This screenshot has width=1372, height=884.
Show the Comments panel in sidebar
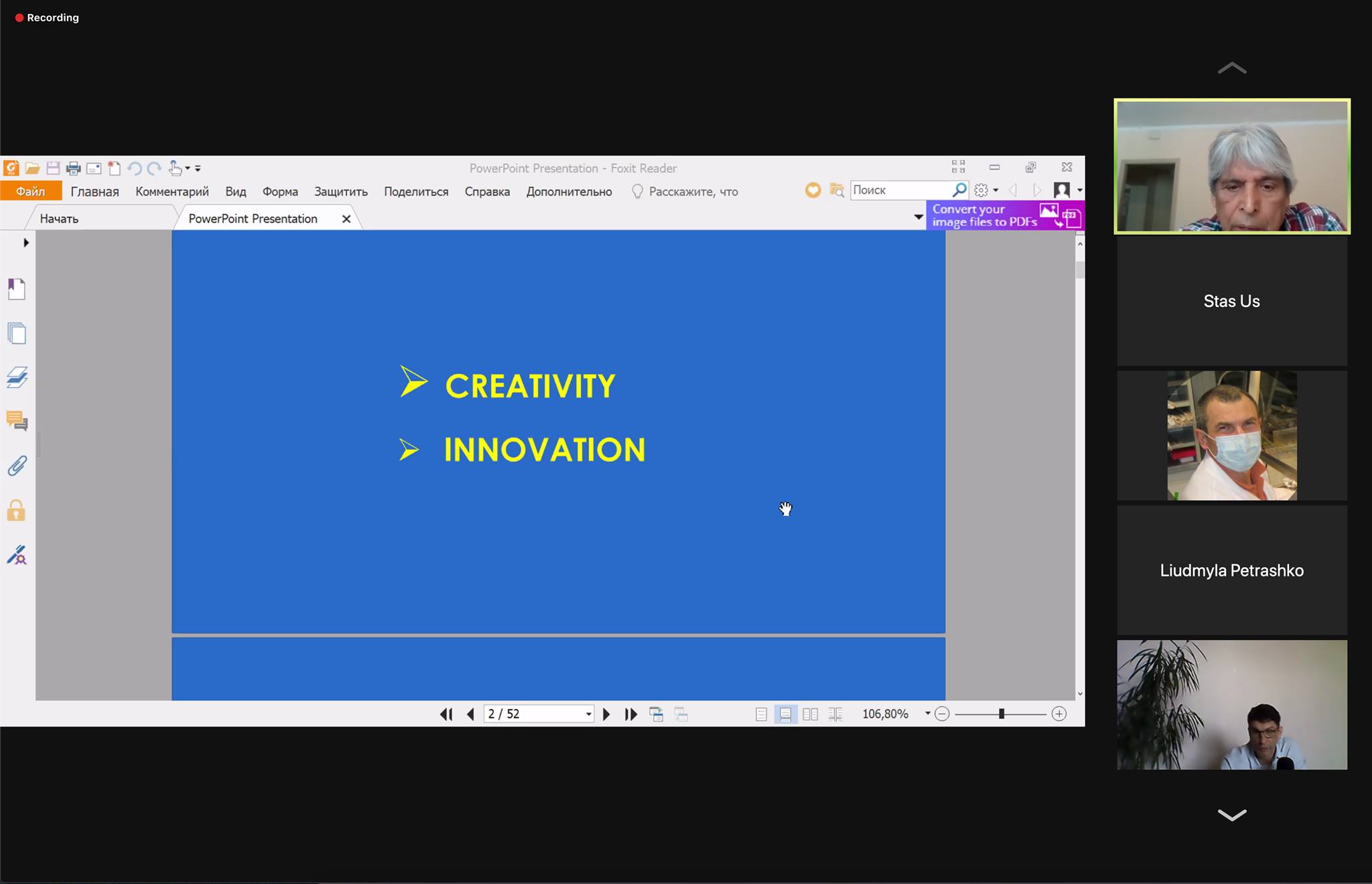pyautogui.click(x=17, y=421)
